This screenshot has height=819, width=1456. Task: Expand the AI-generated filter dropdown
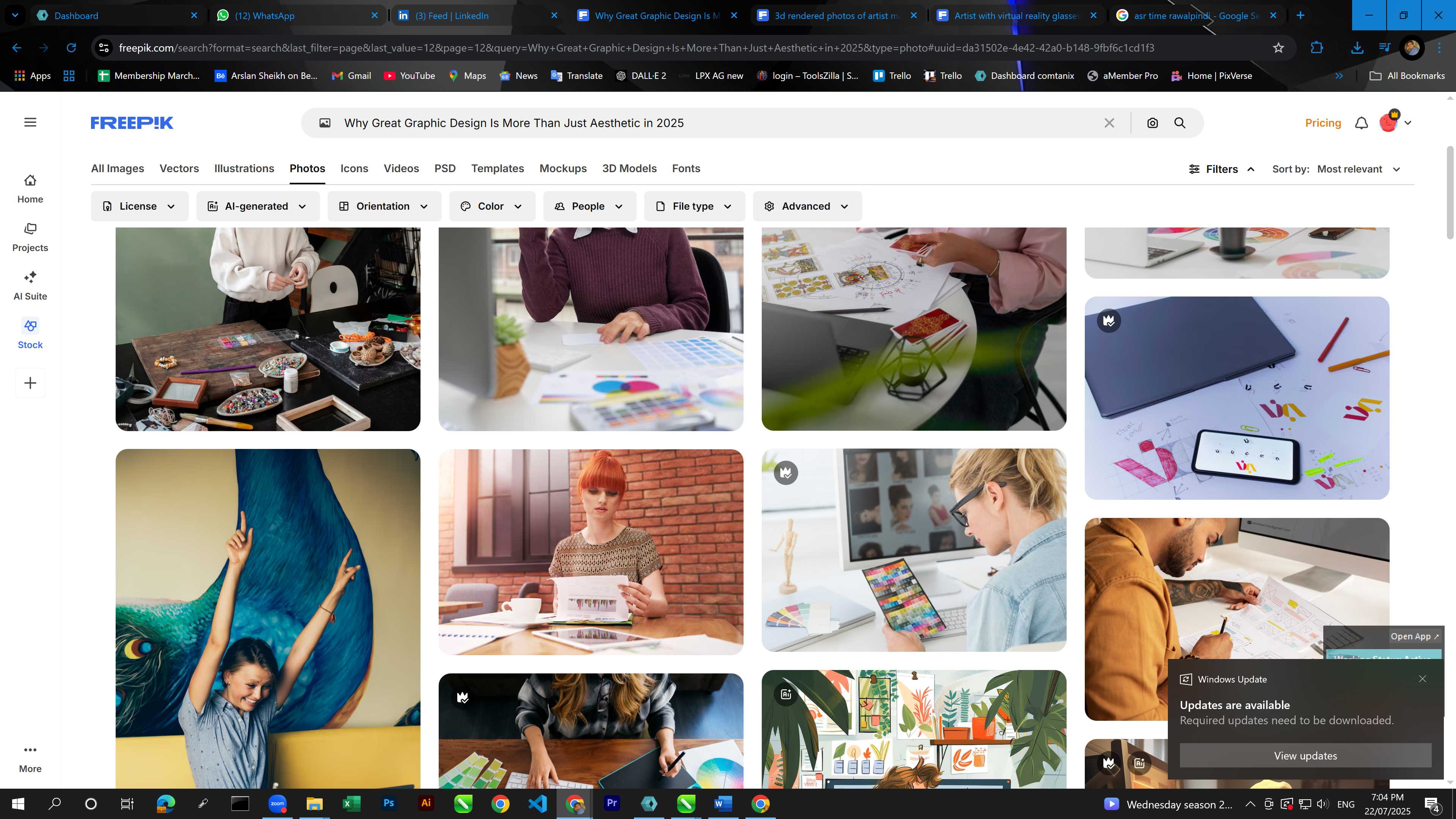tap(258, 206)
